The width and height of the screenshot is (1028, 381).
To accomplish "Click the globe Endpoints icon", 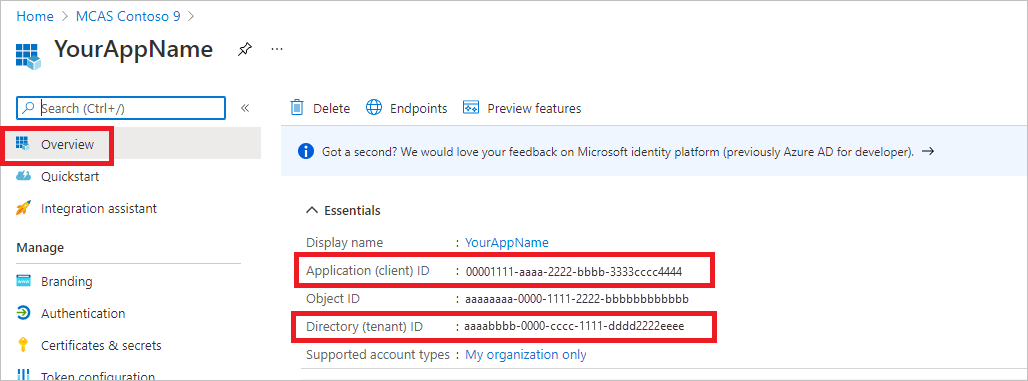I will [x=374, y=108].
